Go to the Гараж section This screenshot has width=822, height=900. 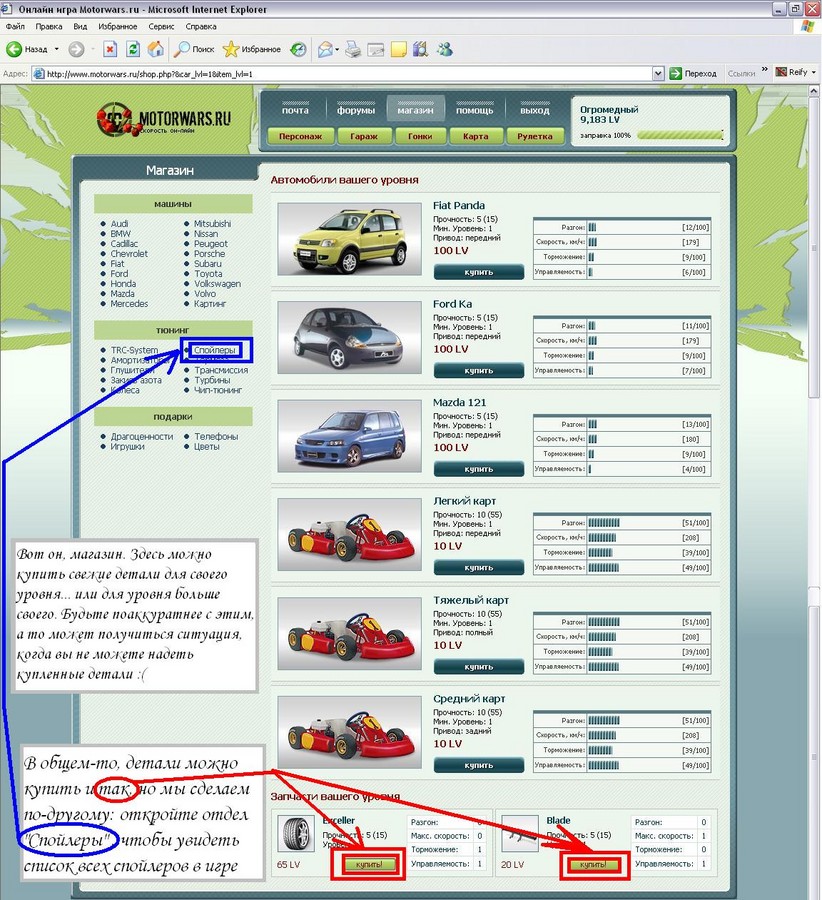364,137
